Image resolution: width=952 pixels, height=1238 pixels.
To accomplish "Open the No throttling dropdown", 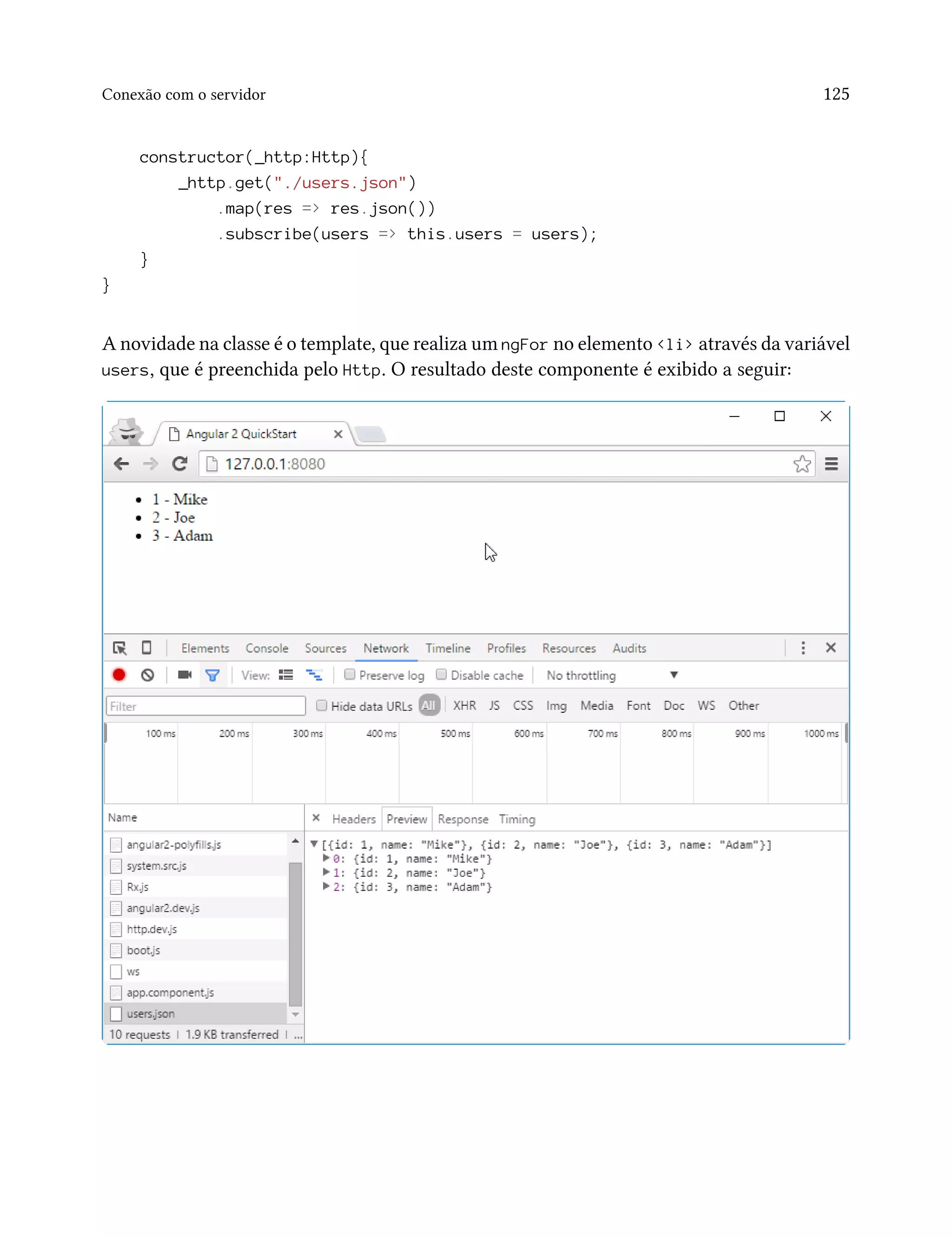I will [x=612, y=675].
